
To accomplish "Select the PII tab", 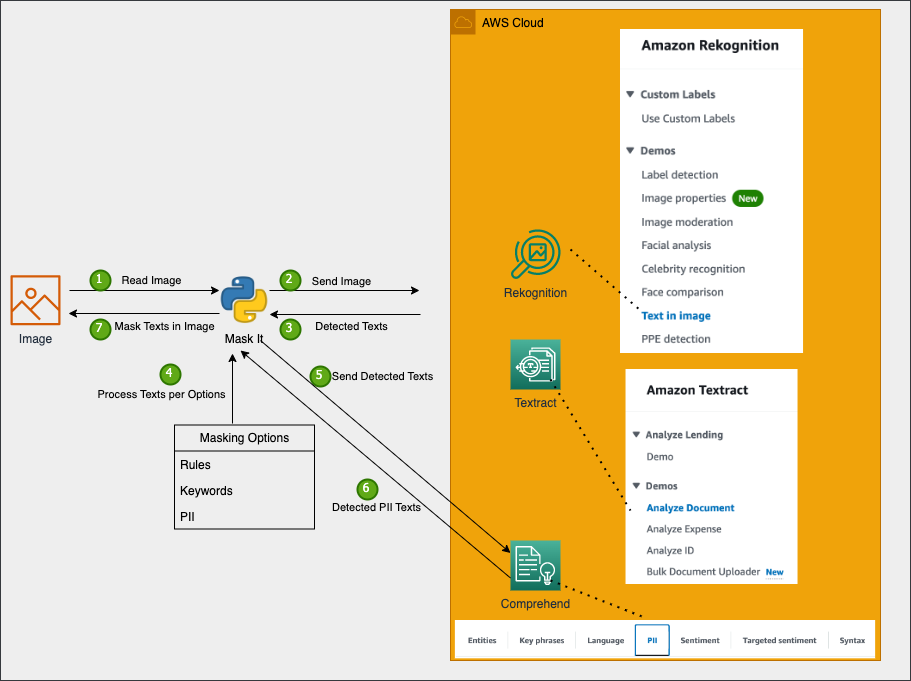I will tap(652, 640).
